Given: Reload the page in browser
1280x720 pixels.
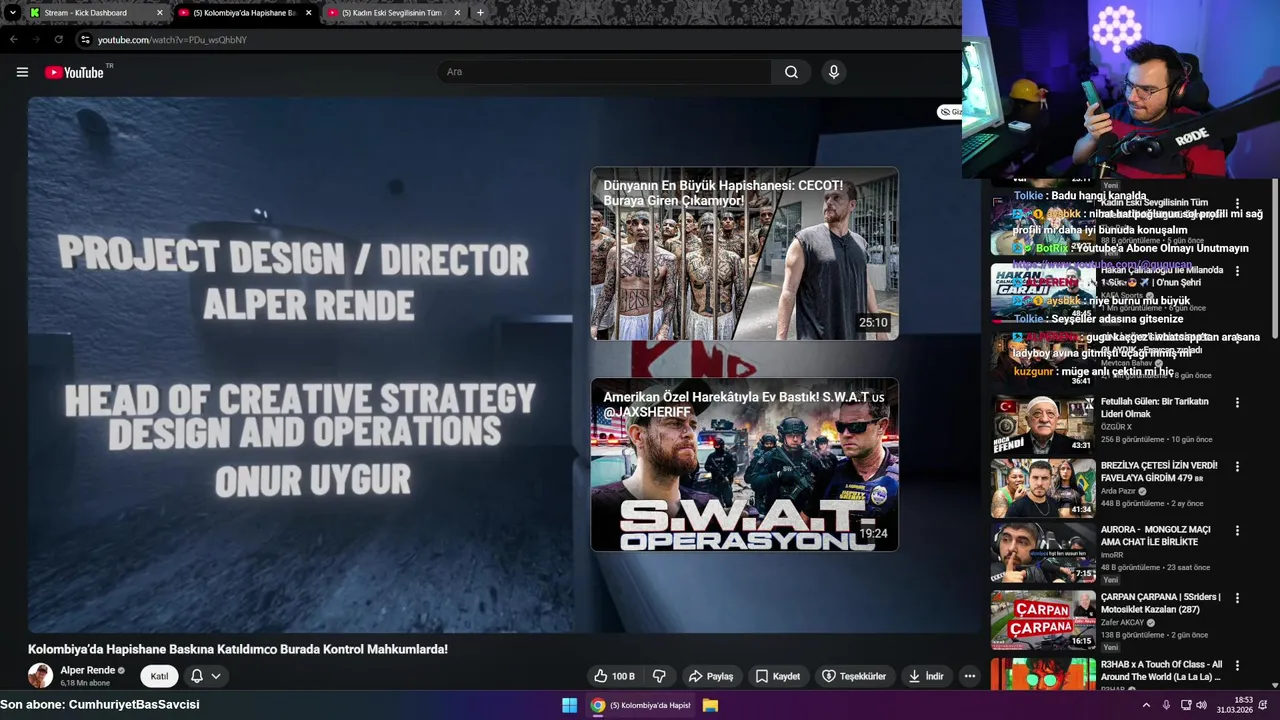Looking at the screenshot, I should pyautogui.click(x=58, y=40).
